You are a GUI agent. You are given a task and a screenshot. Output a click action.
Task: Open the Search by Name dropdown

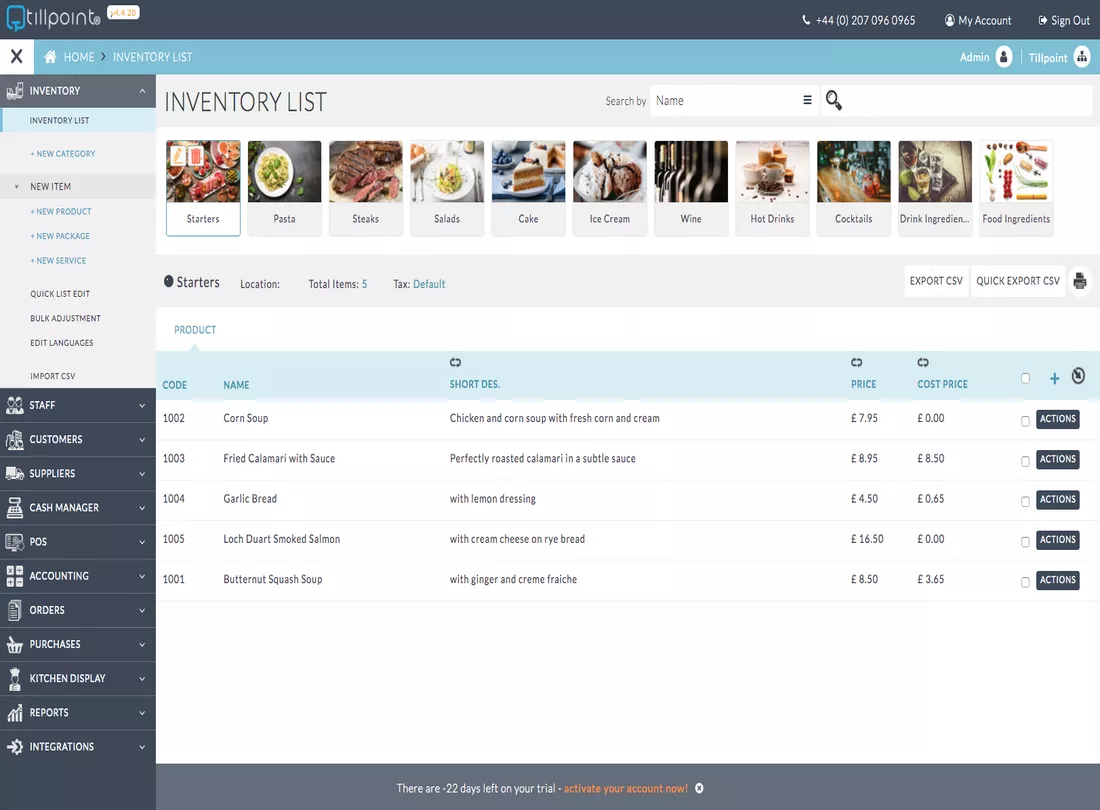[x=734, y=100]
